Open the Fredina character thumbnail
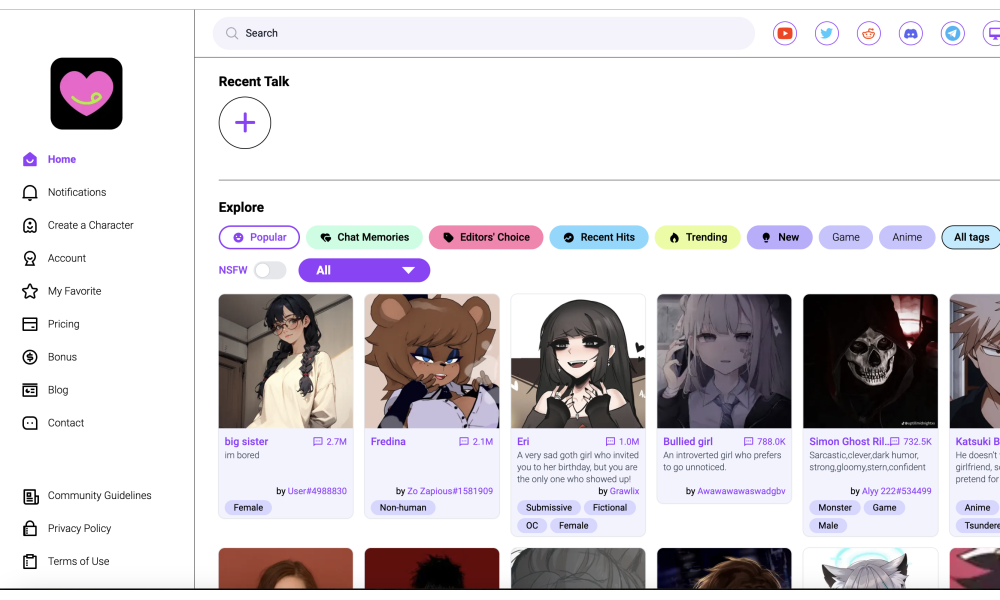Image resolution: width=1000 pixels, height=600 pixels. click(x=432, y=361)
